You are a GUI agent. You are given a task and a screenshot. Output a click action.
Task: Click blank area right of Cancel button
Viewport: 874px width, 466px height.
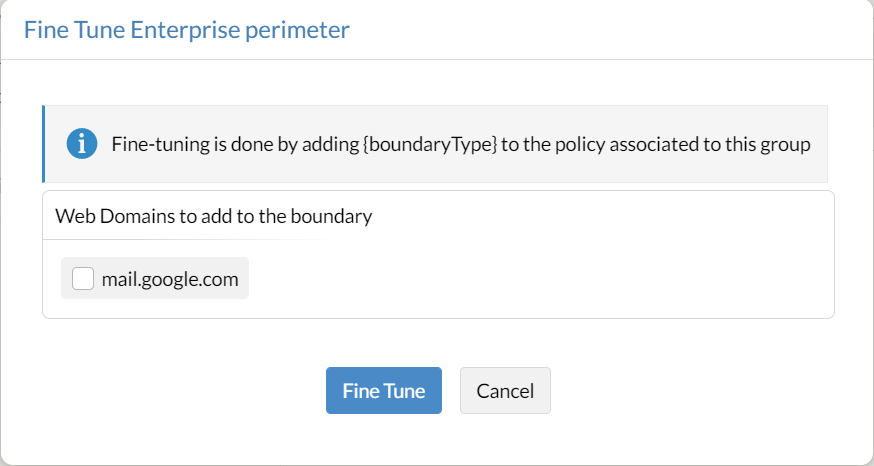point(700,391)
